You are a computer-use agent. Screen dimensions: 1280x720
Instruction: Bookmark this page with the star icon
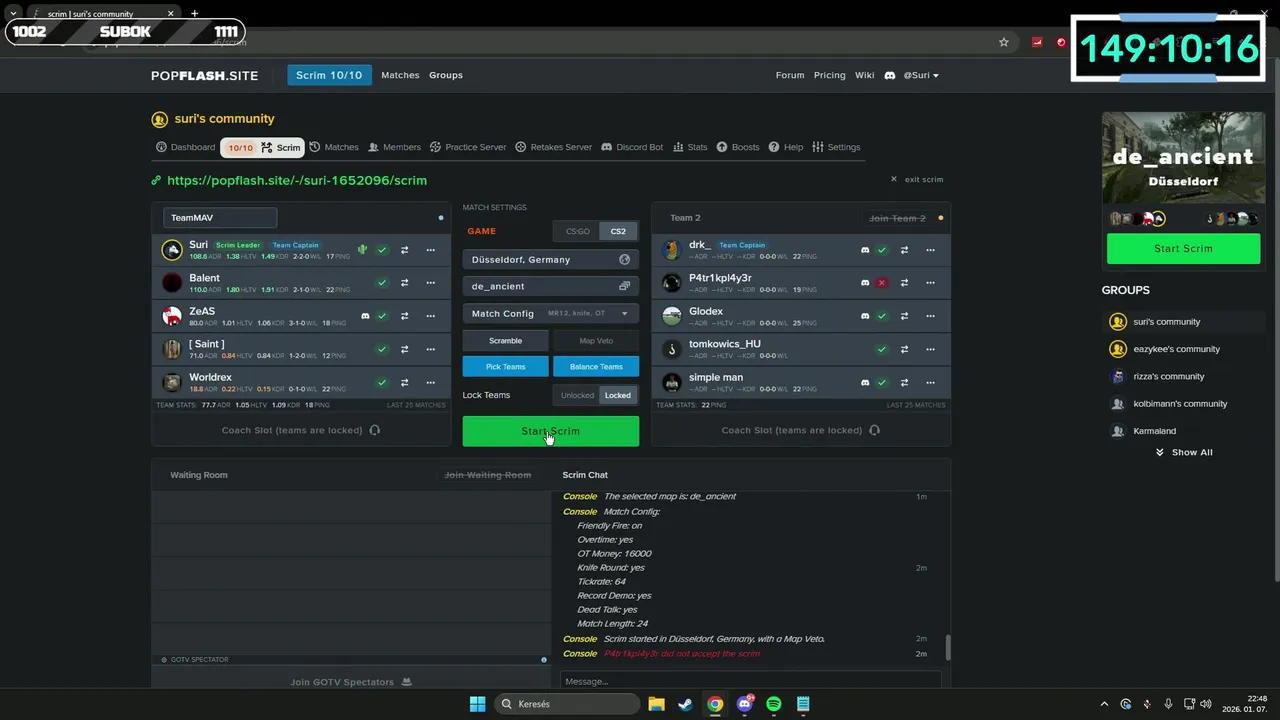(x=1003, y=42)
